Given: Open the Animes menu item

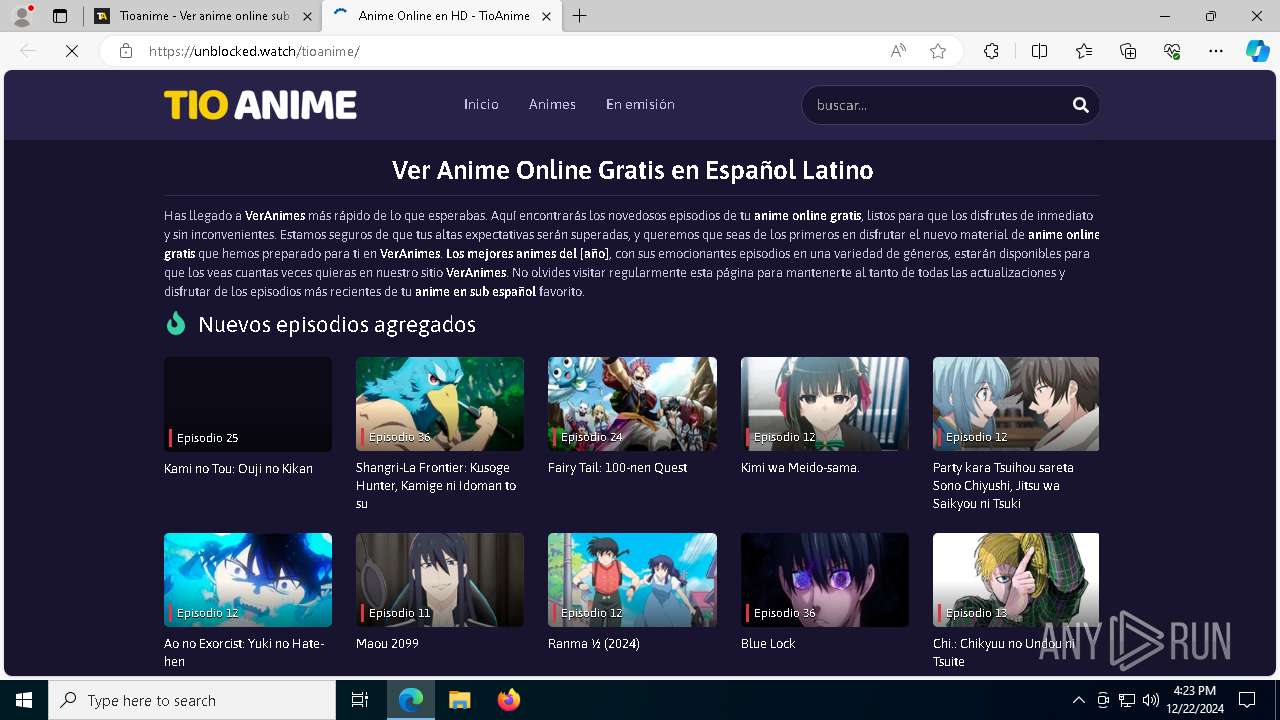Looking at the screenshot, I should click(x=552, y=104).
